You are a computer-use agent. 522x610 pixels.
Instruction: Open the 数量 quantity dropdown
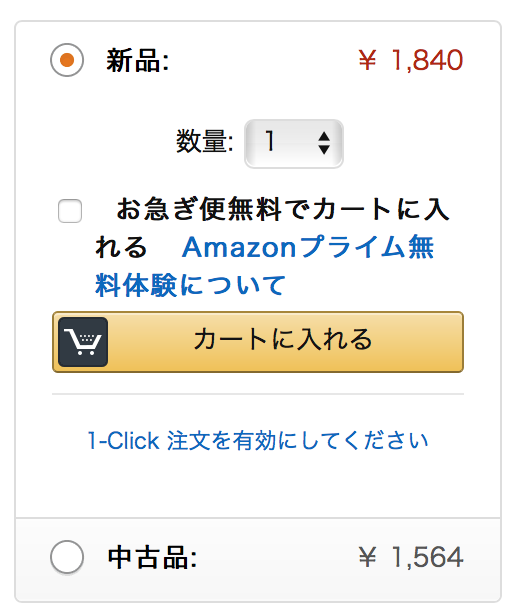click(x=294, y=144)
